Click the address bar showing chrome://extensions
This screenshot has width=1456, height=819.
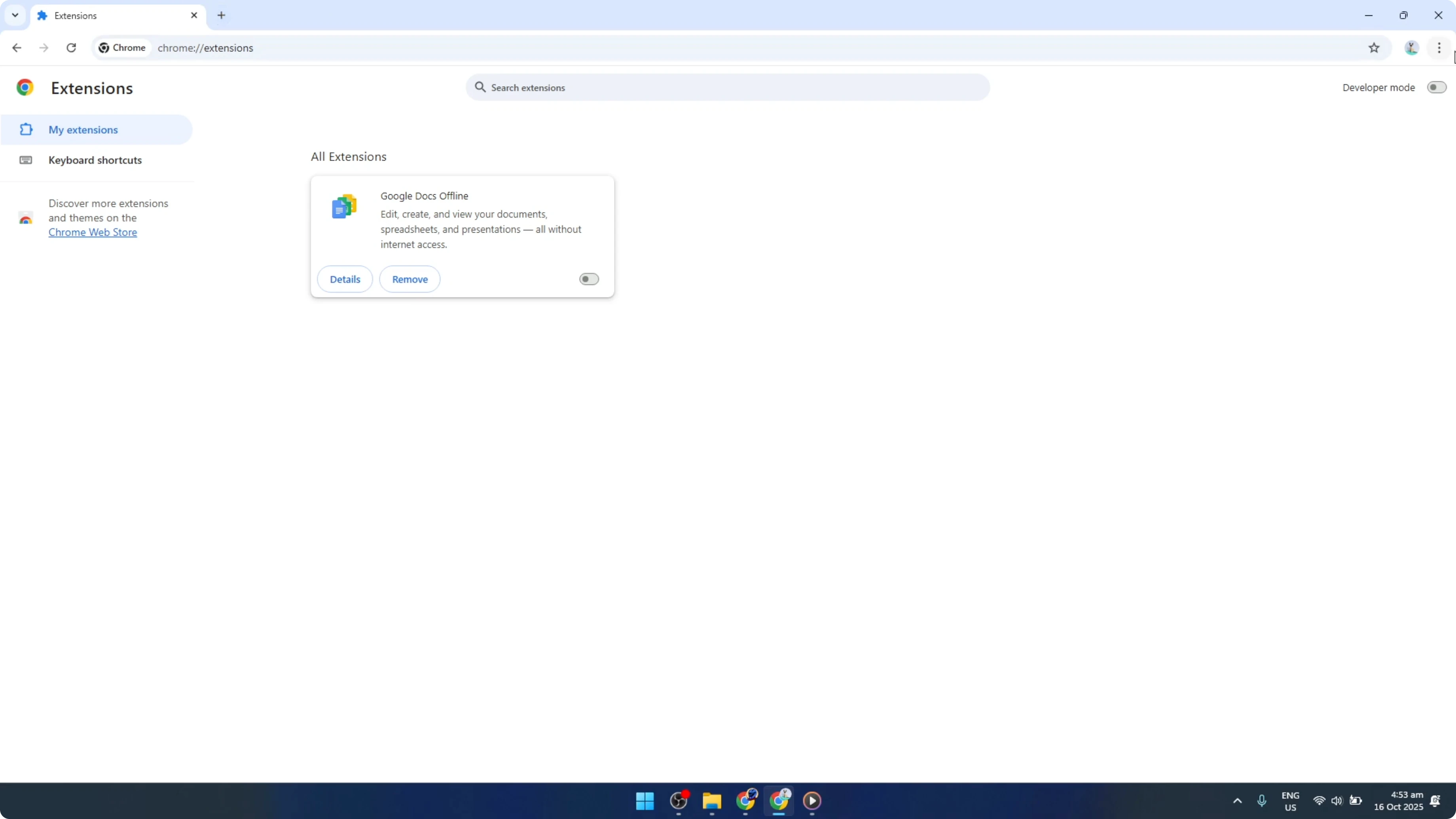pos(205,48)
